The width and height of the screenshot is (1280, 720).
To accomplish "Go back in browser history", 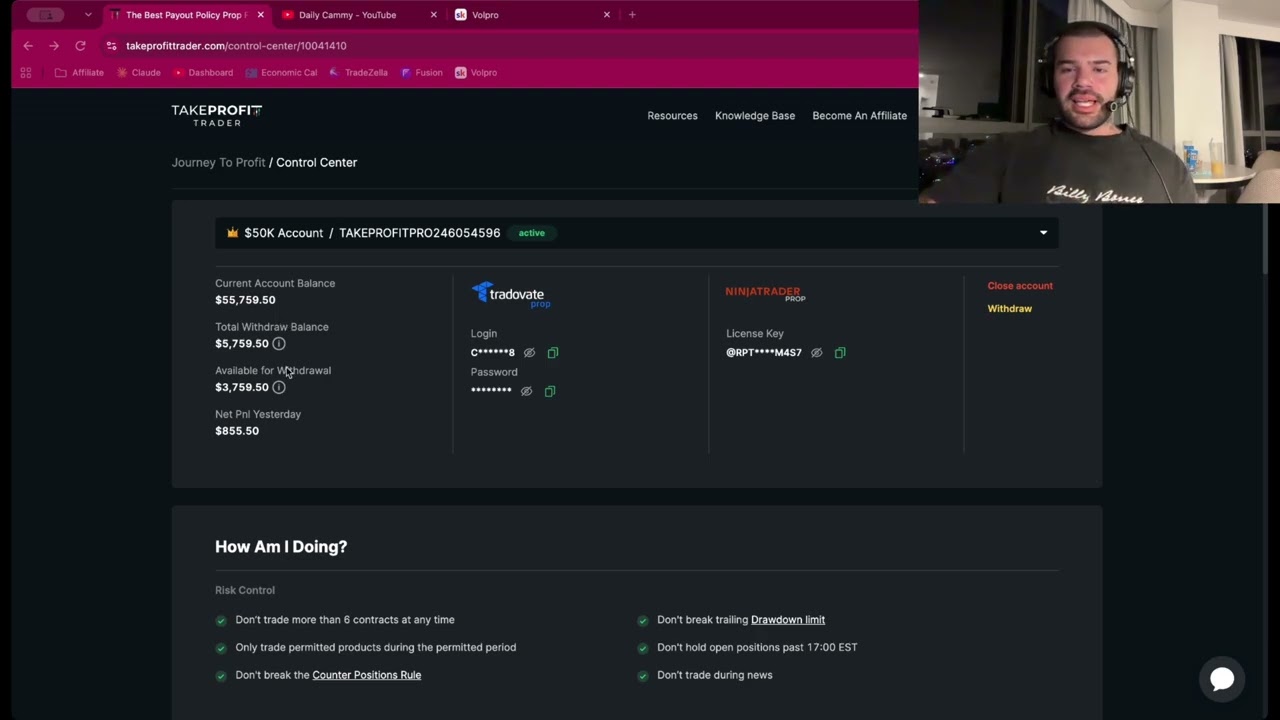I will pos(28,46).
